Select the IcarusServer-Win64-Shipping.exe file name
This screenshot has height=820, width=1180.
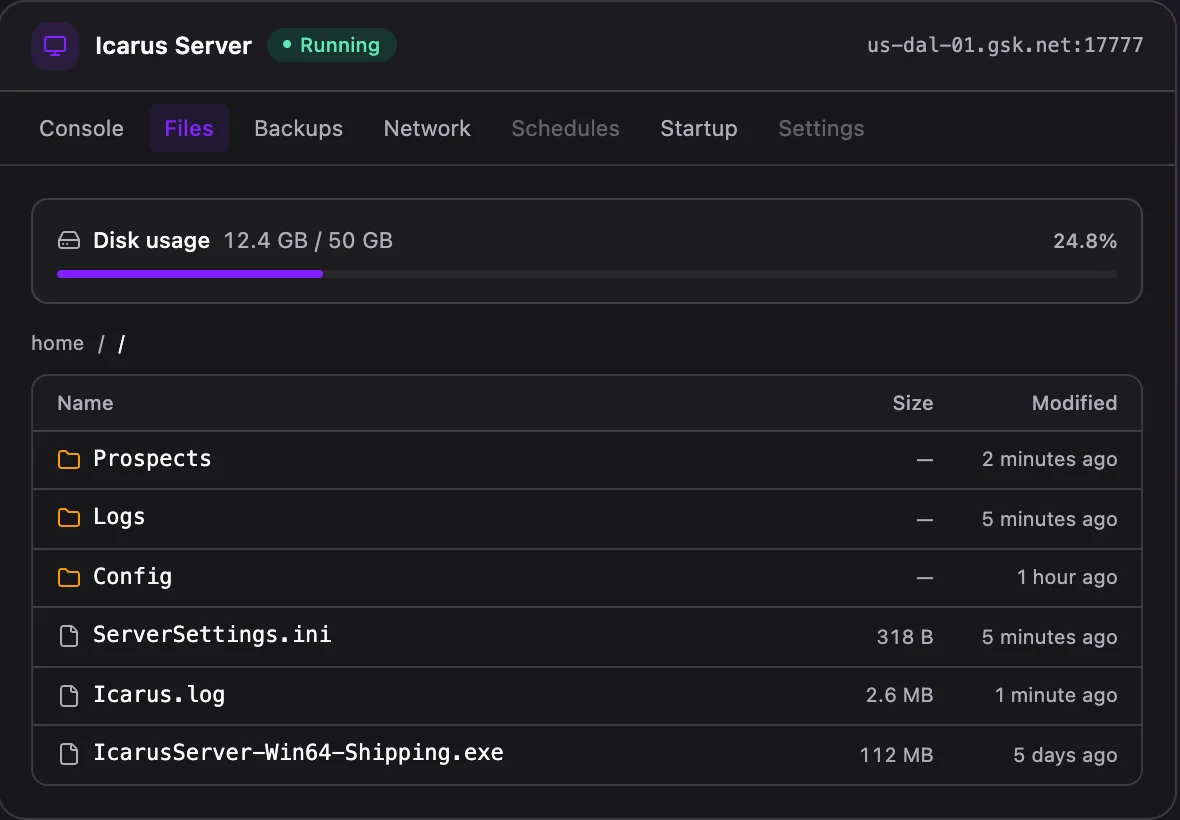tap(298, 753)
